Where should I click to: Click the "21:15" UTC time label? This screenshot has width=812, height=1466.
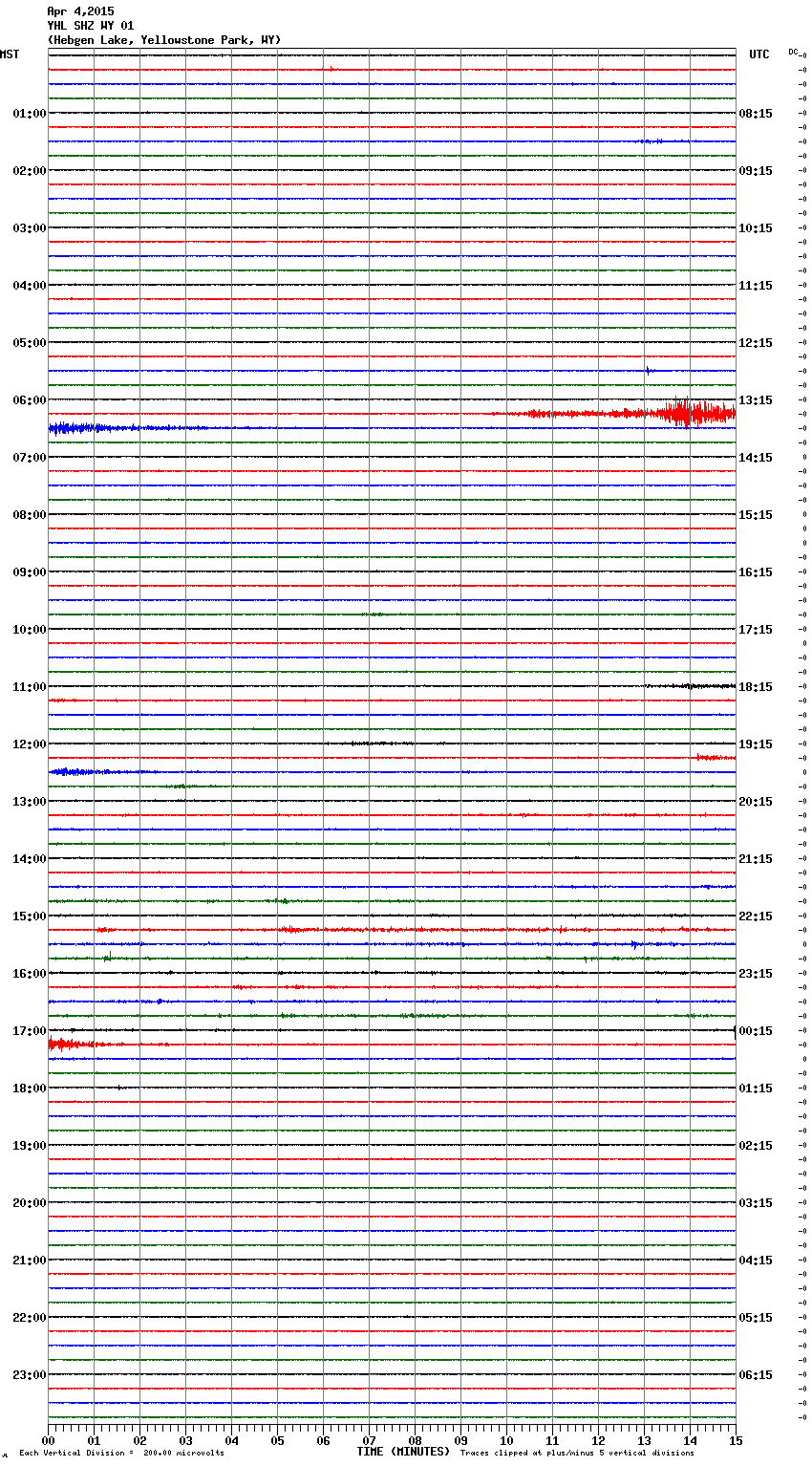(756, 859)
